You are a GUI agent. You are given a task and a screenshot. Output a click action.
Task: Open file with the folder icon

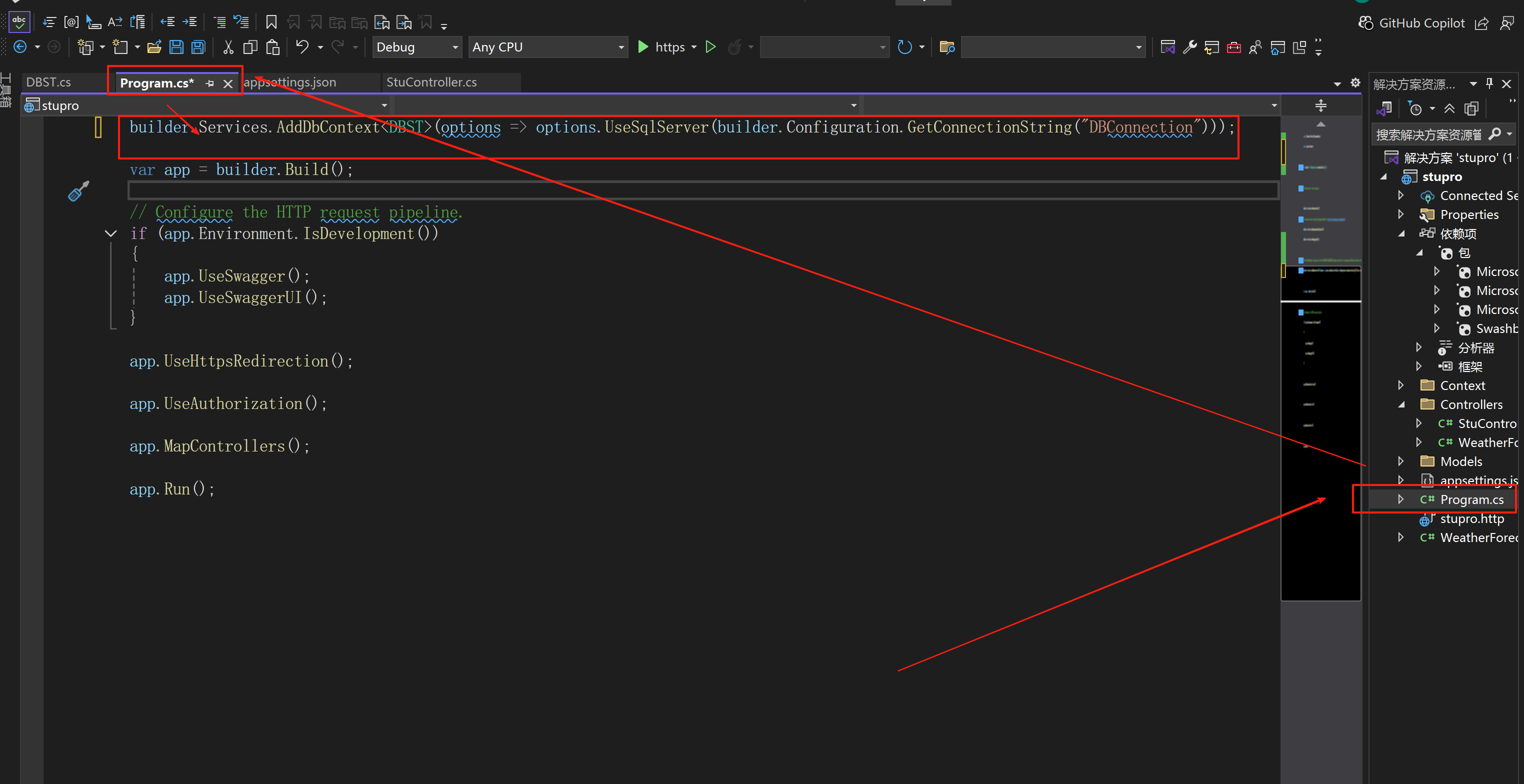(x=154, y=47)
